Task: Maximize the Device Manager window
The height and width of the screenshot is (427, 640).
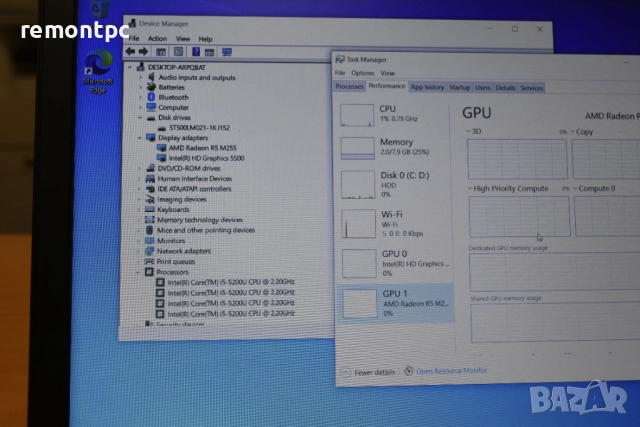Action: coord(515,29)
